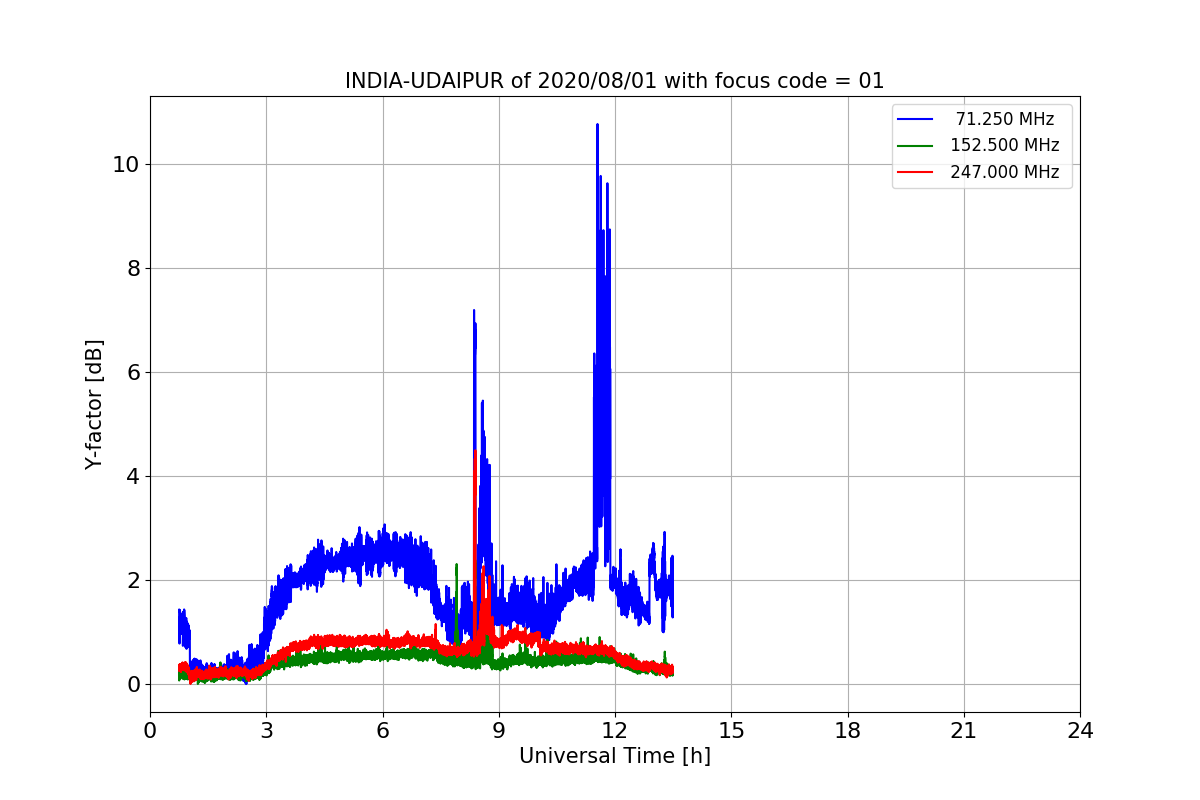The width and height of the screenshot is (1200, 800).
Task: Click y-axis tick label 2
Action: coord(132,580)
